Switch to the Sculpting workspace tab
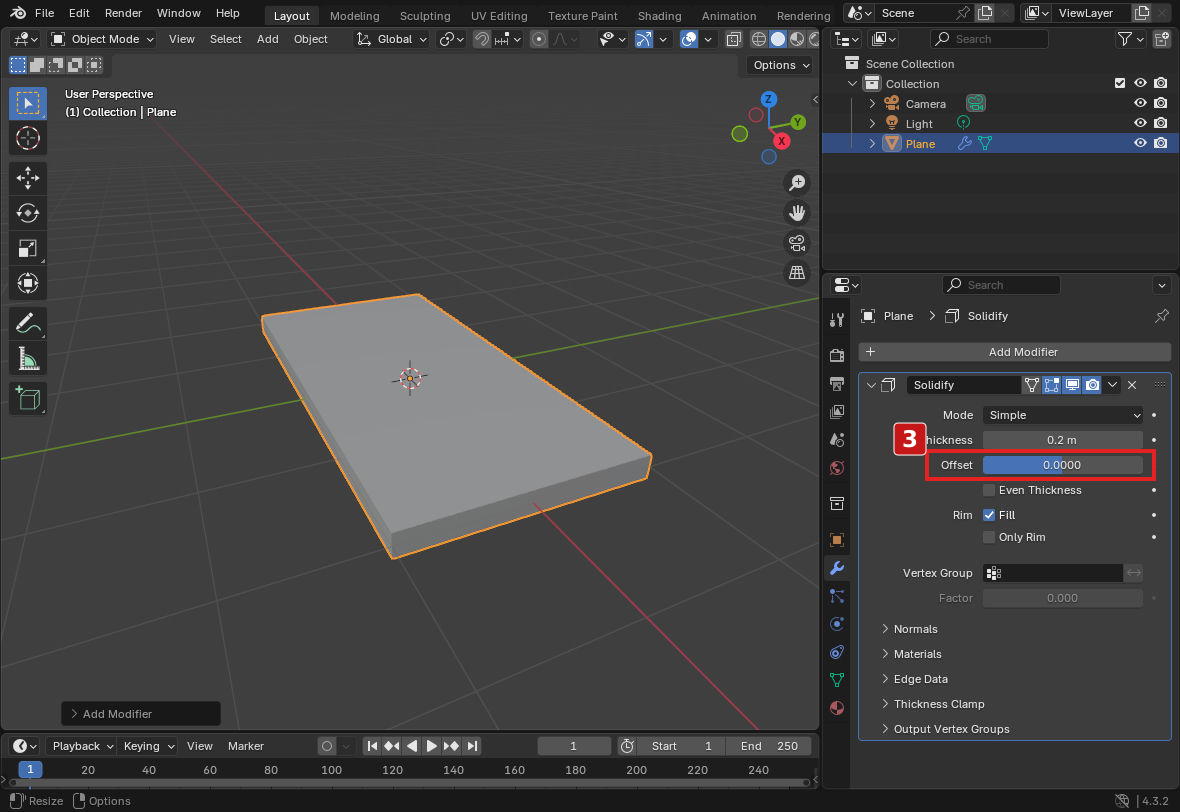Viewport: 1180px width, 812px height. tap(424, 15)
